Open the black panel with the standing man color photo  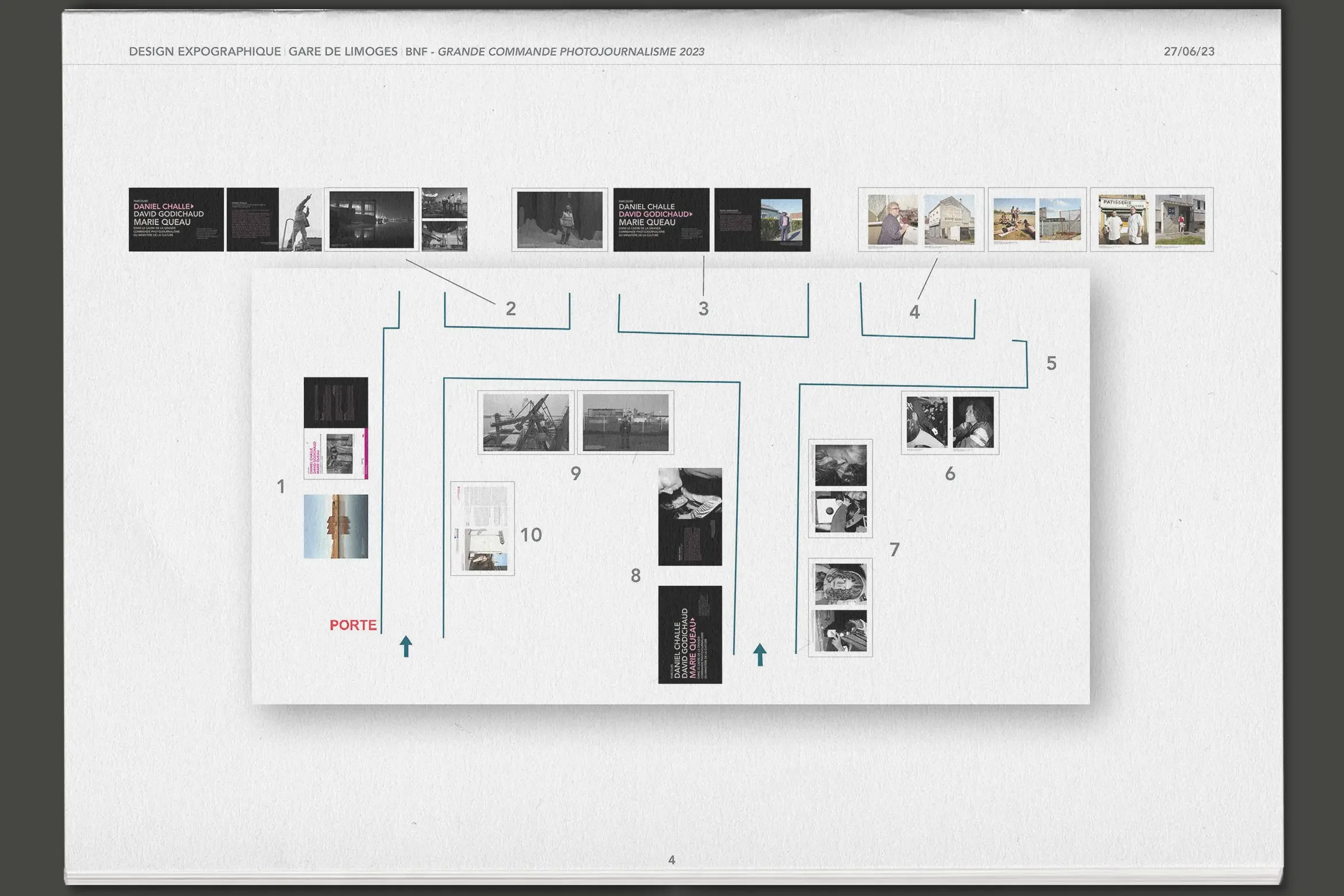(x=762, y=219)
